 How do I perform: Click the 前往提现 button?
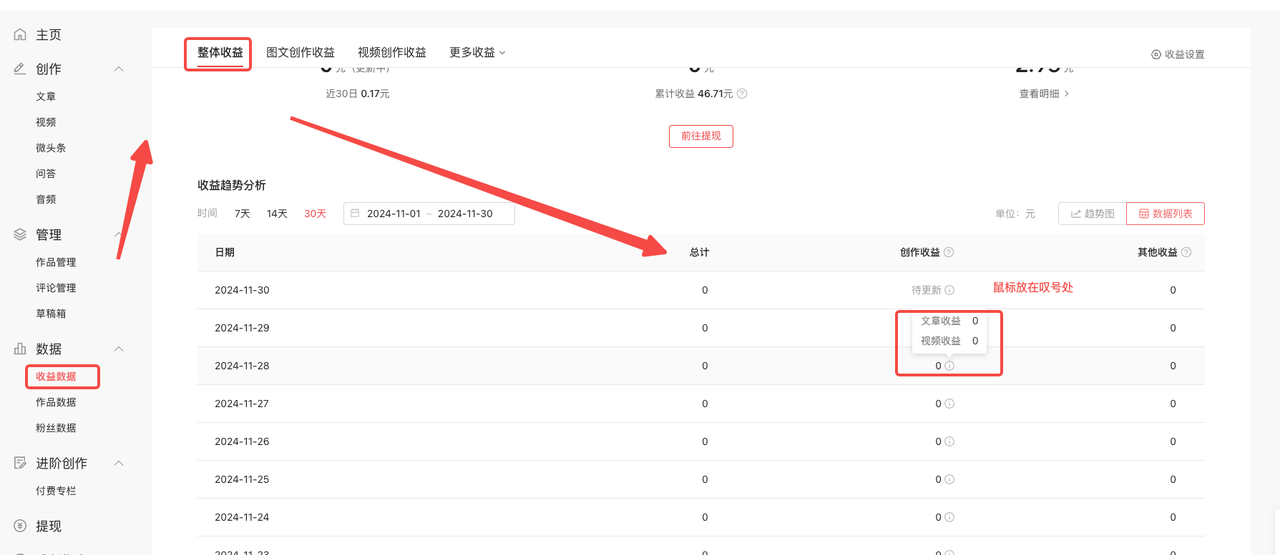pos(700,136)
